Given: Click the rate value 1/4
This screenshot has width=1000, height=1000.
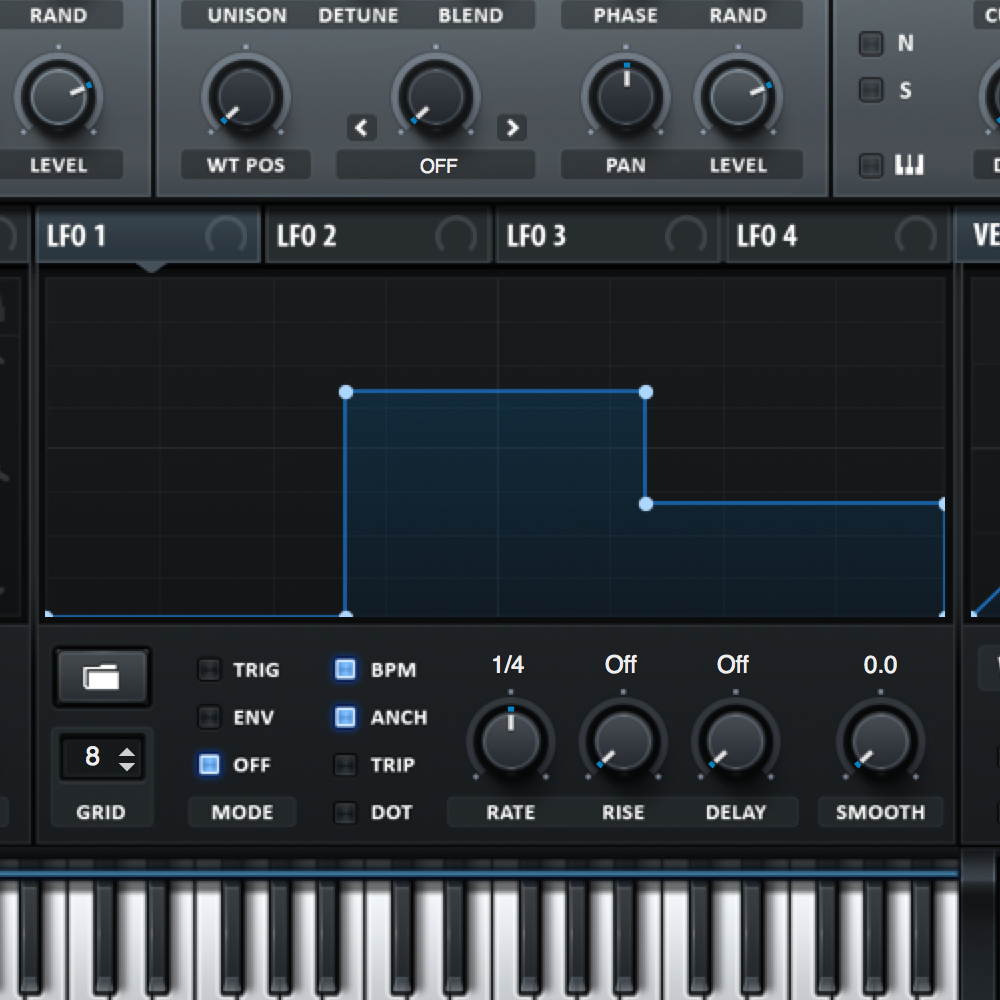Looking at the screenshot, I should [x=508, y=665].
